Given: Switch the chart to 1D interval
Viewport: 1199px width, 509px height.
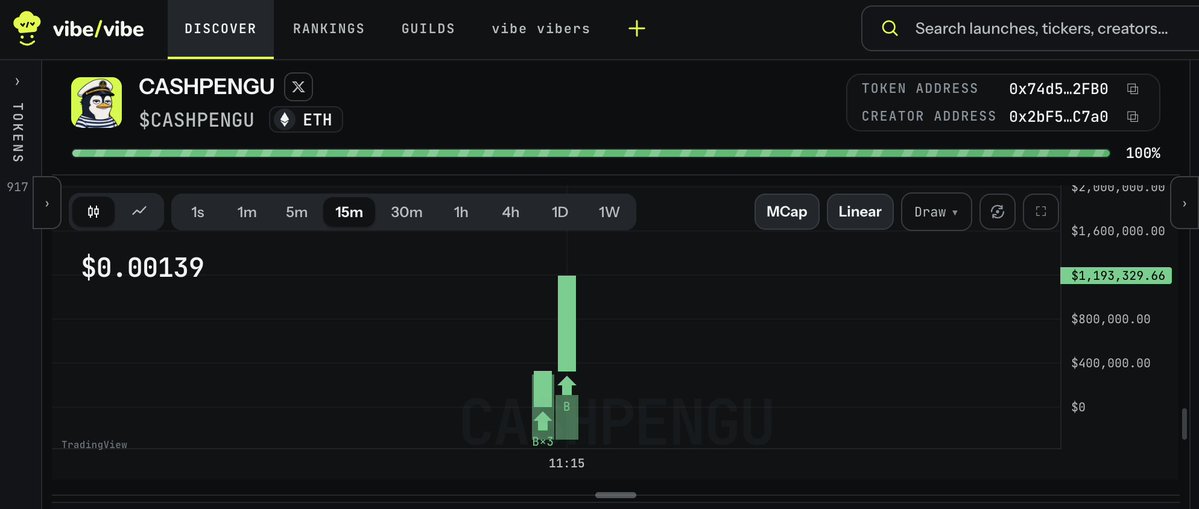Looking at the screenshot, I should [560, 212].
